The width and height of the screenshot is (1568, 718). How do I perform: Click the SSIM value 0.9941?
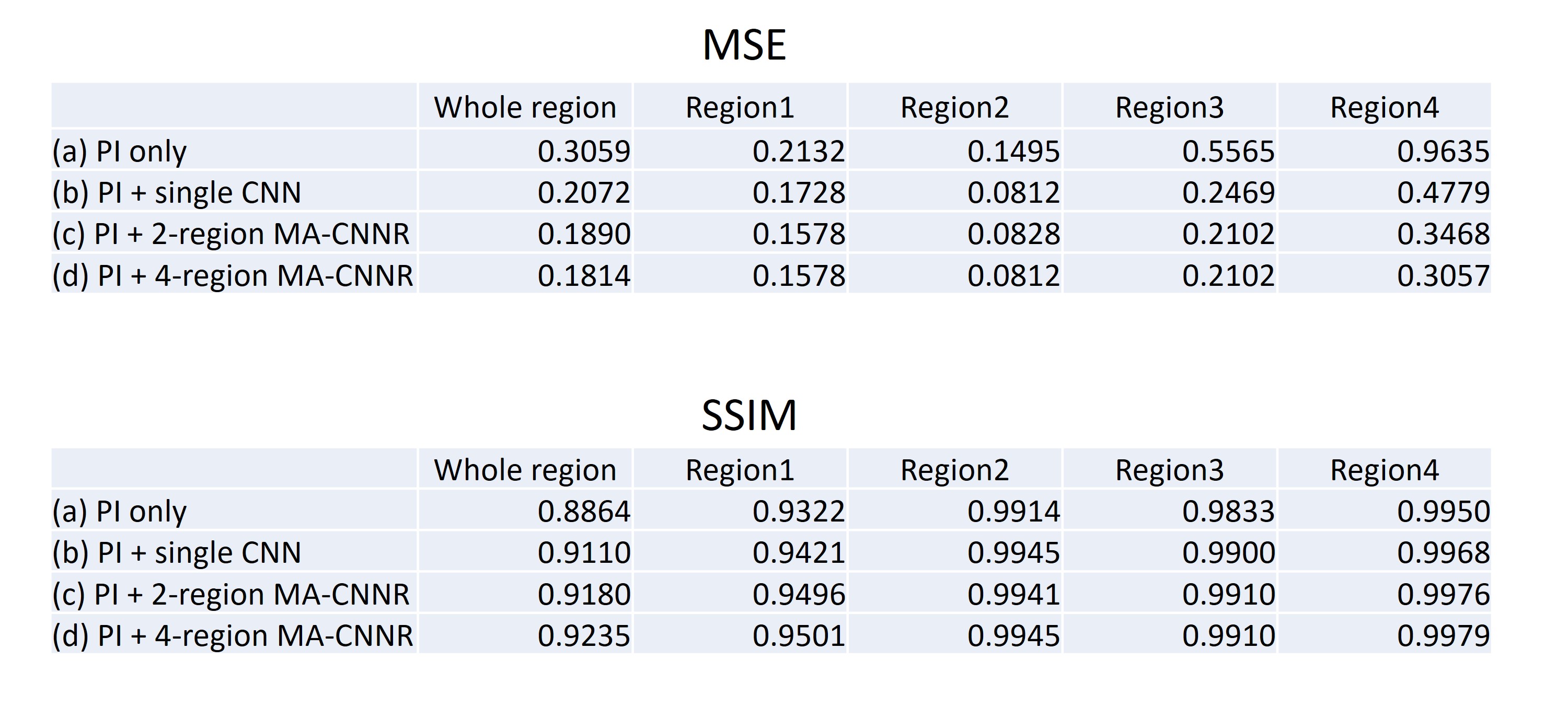[x=1013, y=595]
